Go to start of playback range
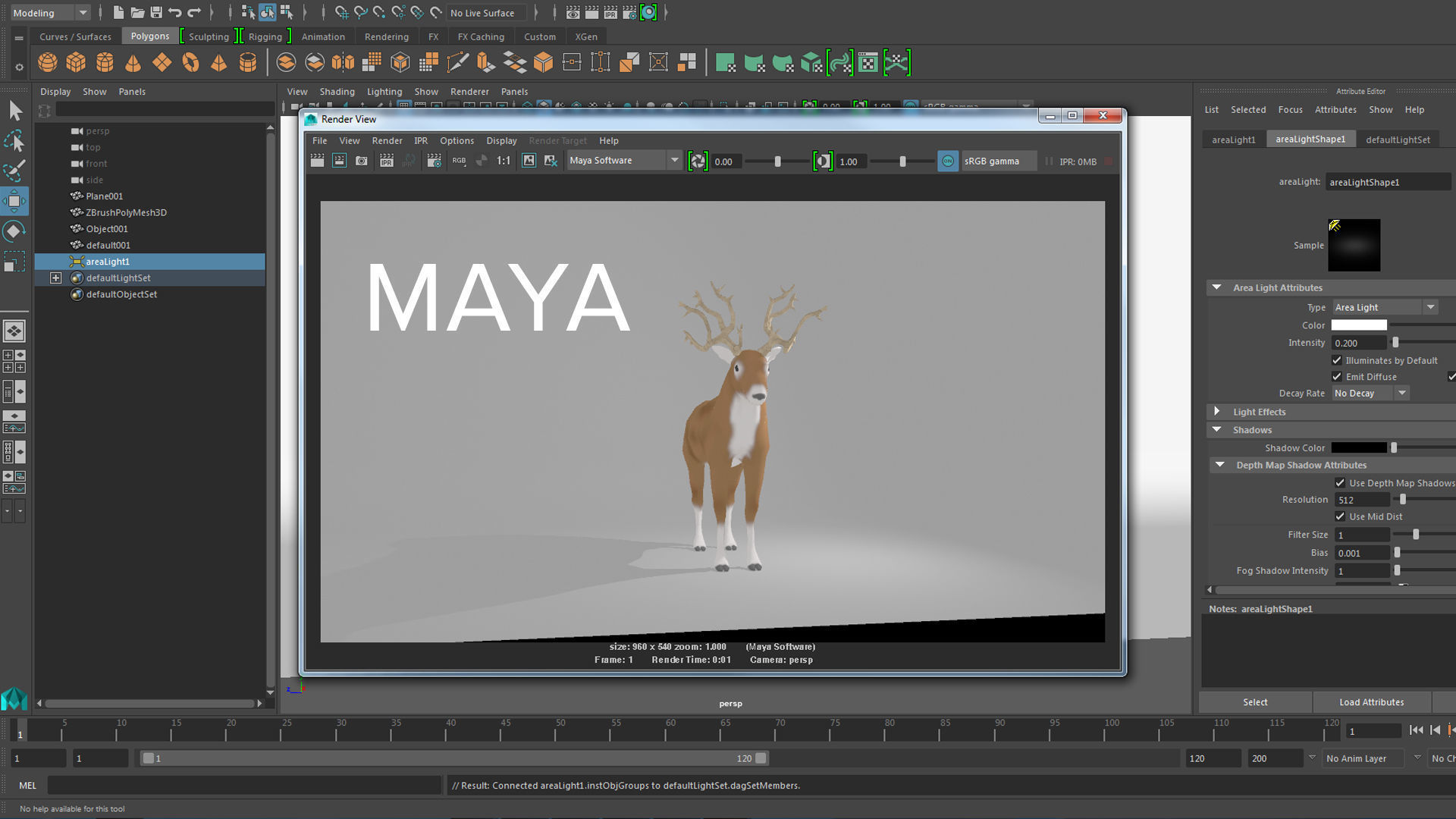This screenshot has width=1456, height=819. click(1415, 730)
